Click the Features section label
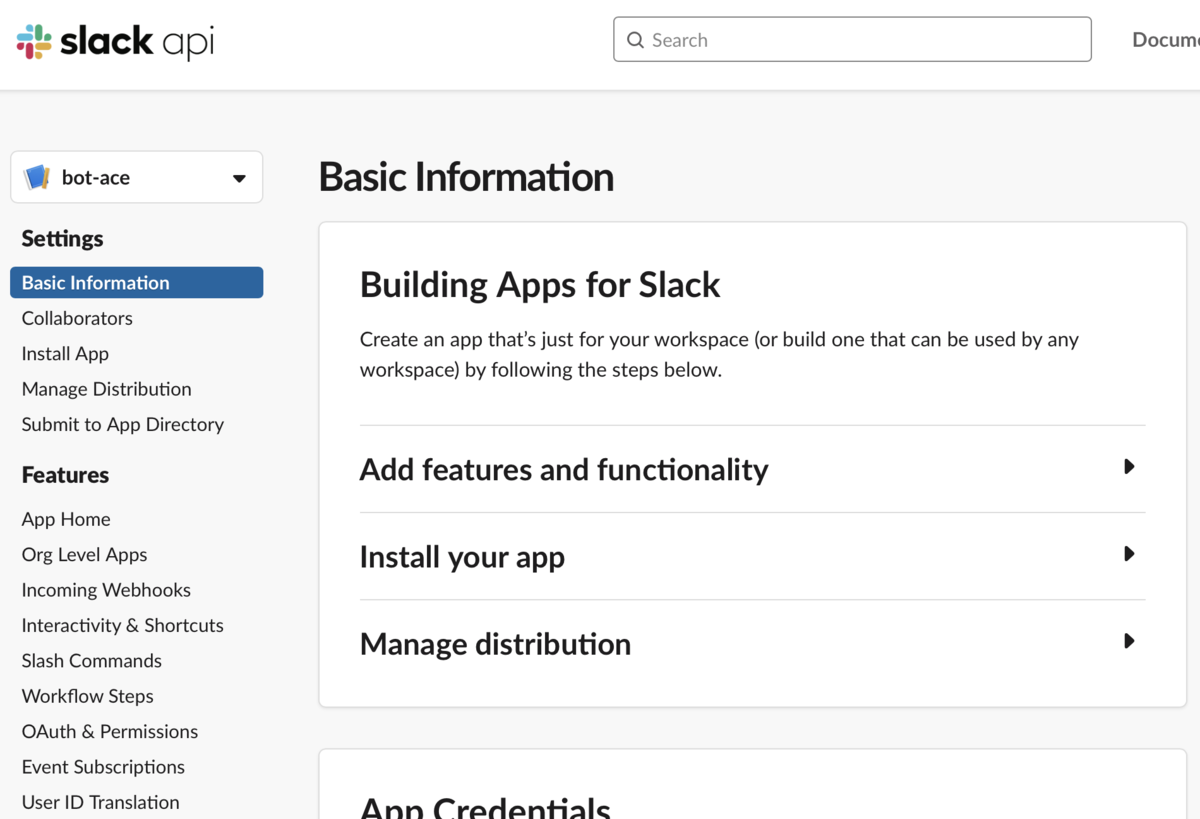This screenshot has height=819, width=1200. point(65,475)
